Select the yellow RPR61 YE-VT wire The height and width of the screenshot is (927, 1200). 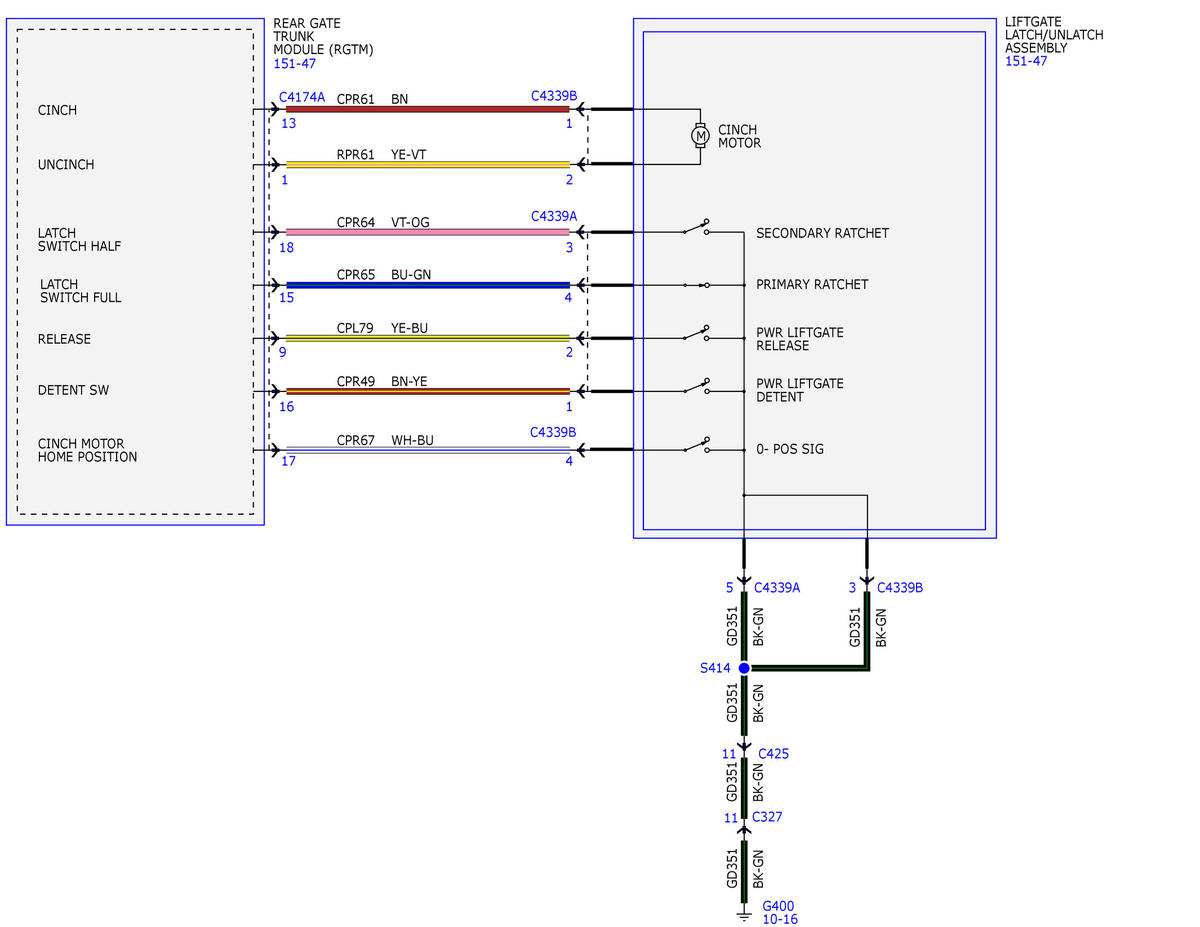[428, 164]
